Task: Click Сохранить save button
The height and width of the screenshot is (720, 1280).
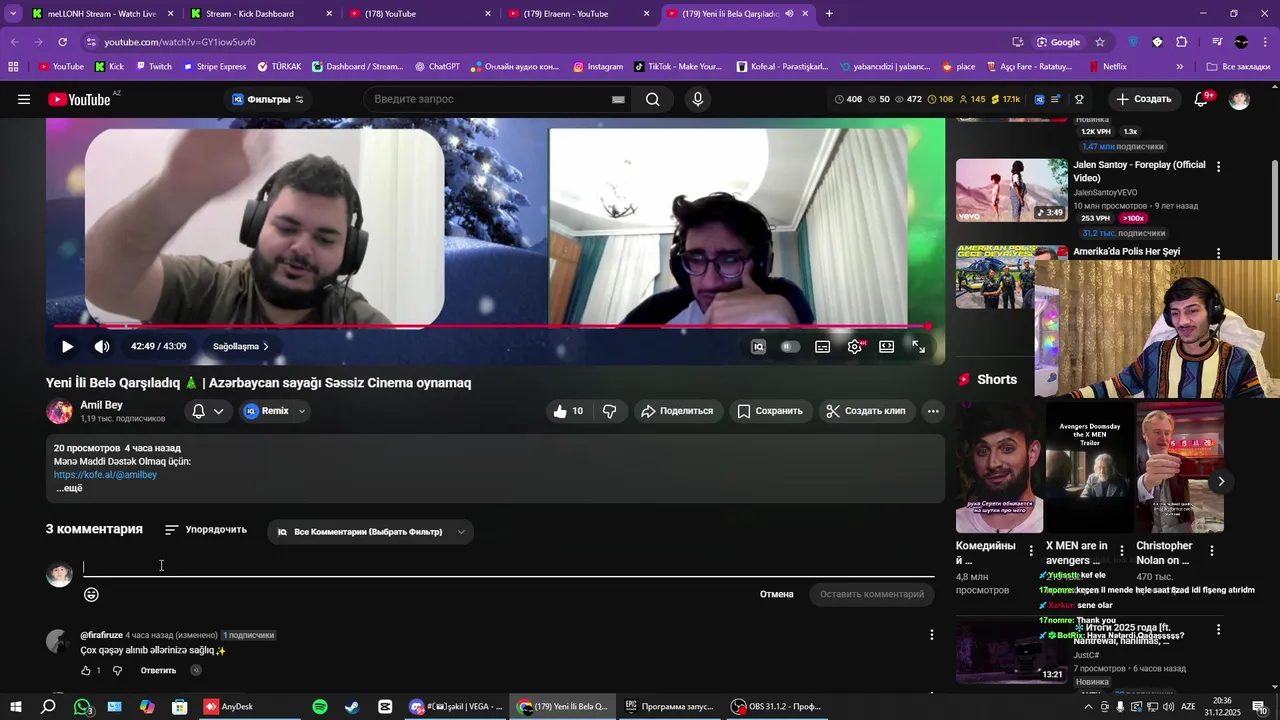Action: [770, 411]
